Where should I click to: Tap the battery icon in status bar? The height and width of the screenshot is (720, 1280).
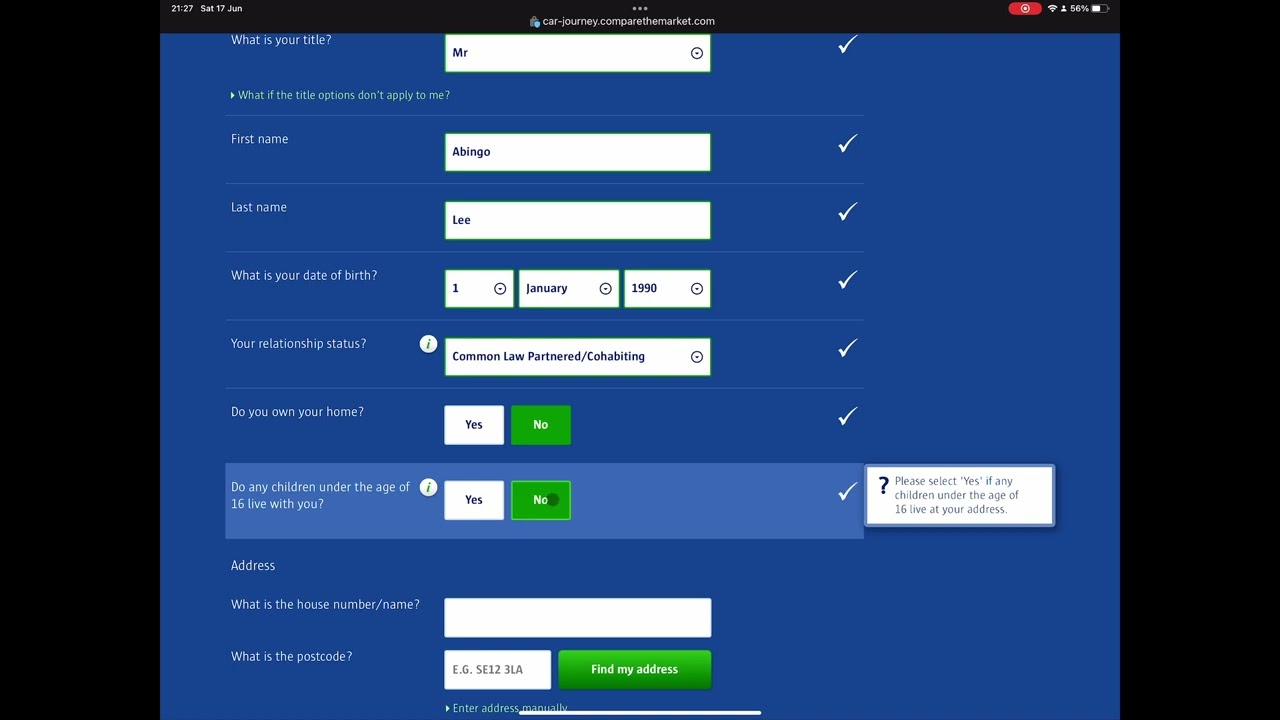pos(1100,8)
